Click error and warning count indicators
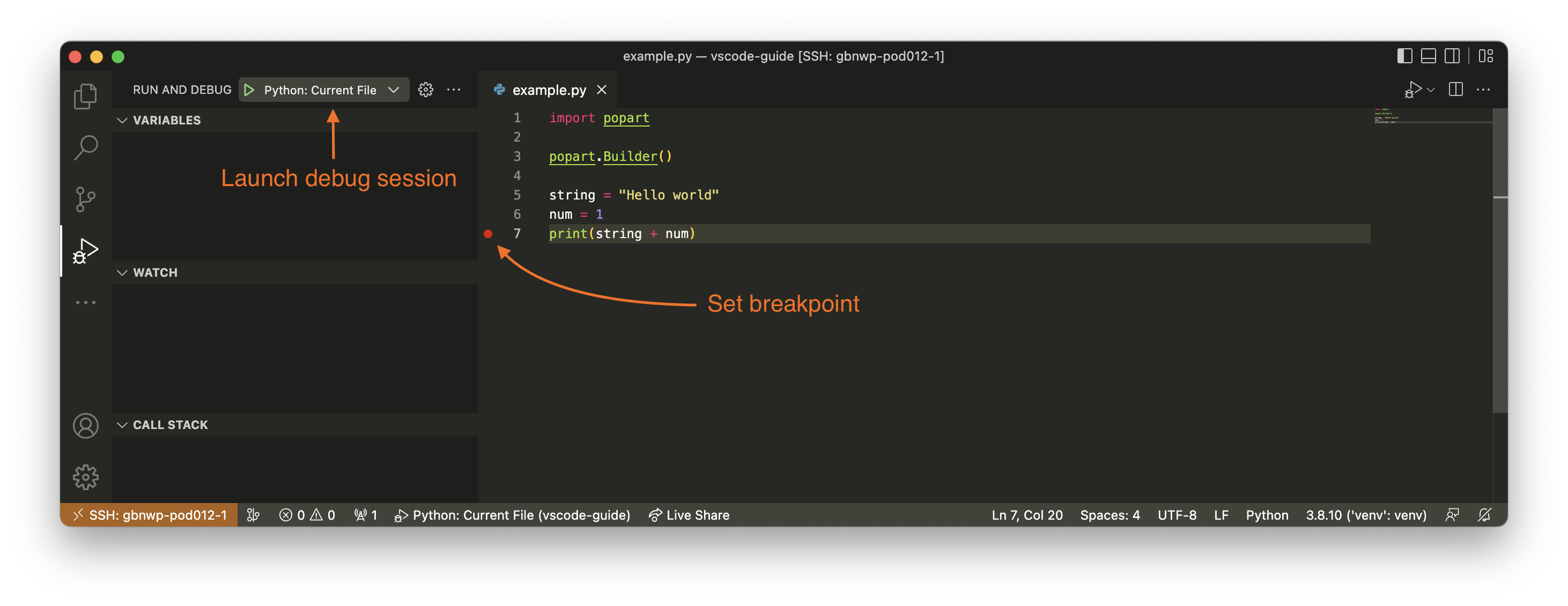 [x=306, y=515]
